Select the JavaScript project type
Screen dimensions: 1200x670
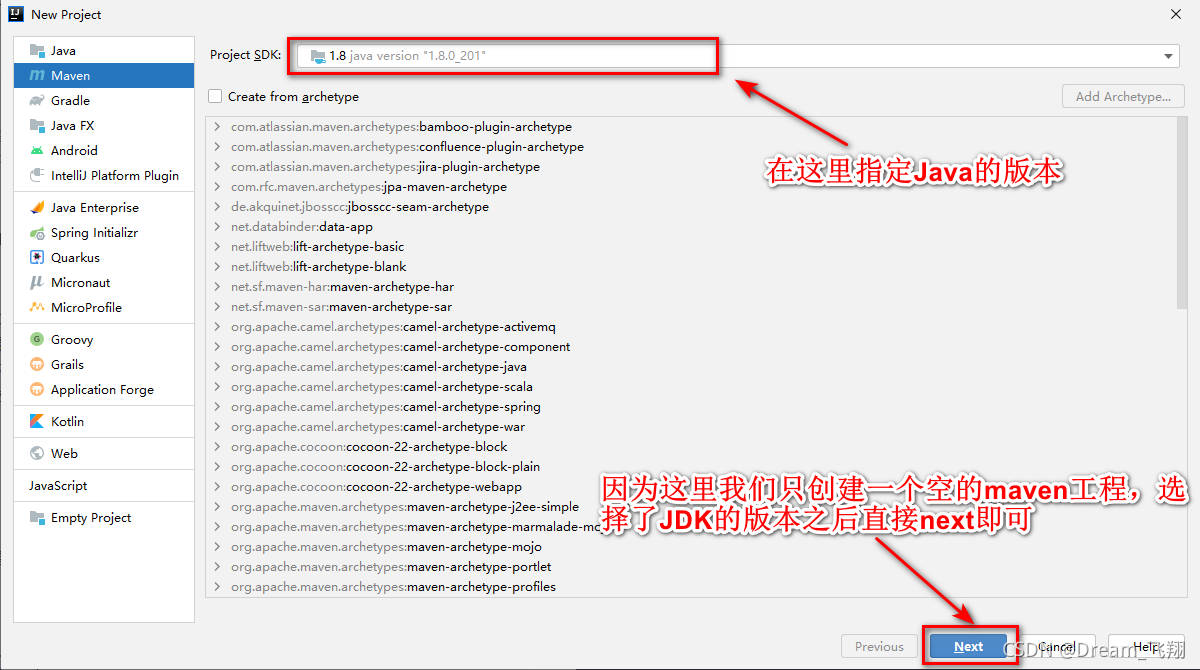pos(58,485)
